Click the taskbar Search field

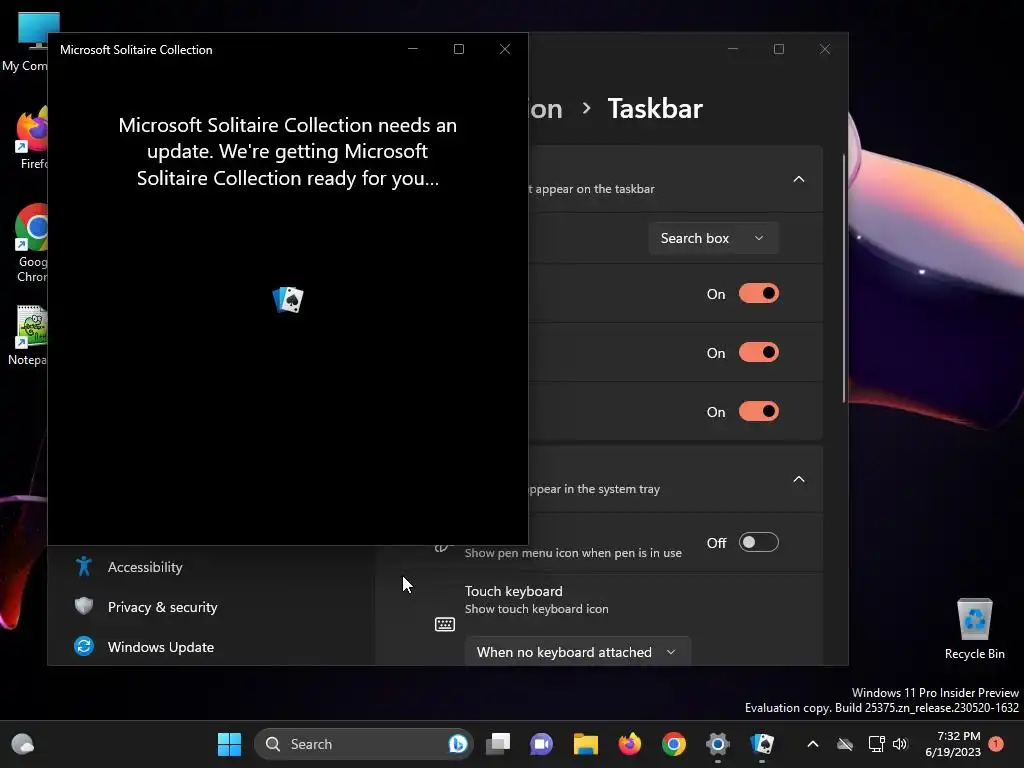364,744
